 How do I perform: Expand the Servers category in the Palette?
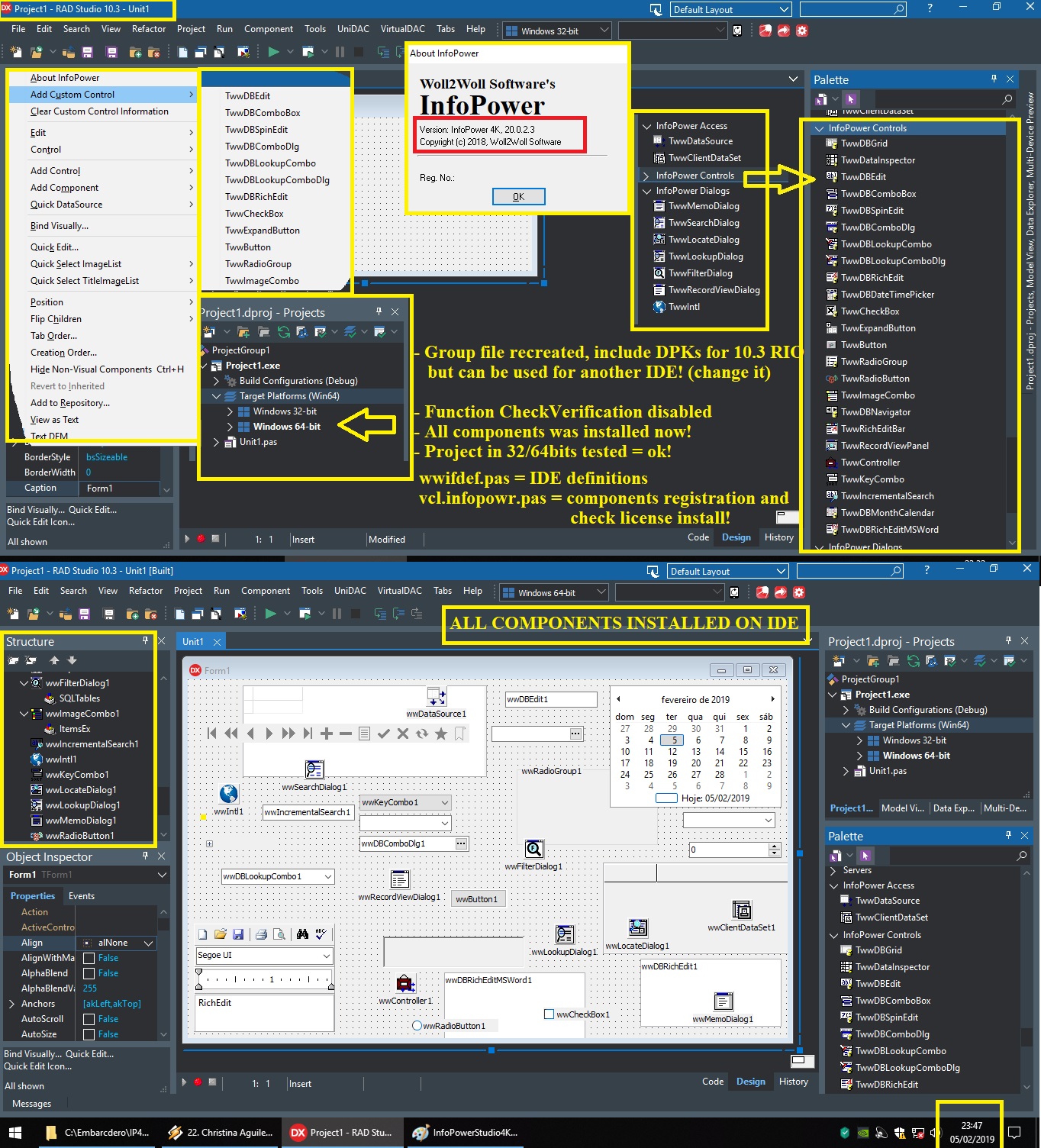click(x=833, y=870)
